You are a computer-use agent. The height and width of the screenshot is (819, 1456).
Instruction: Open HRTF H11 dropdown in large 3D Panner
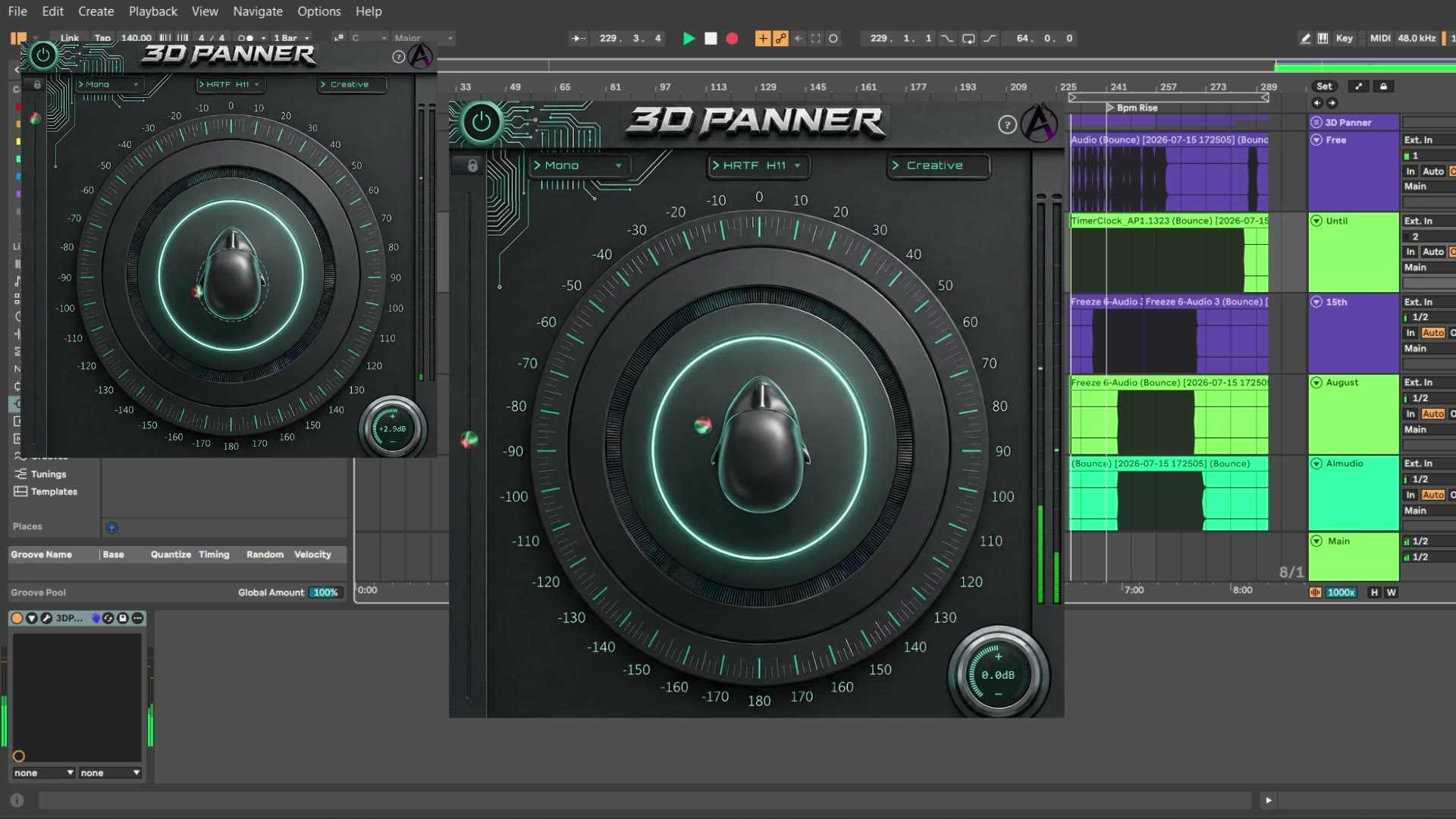(x=758, y=165)
